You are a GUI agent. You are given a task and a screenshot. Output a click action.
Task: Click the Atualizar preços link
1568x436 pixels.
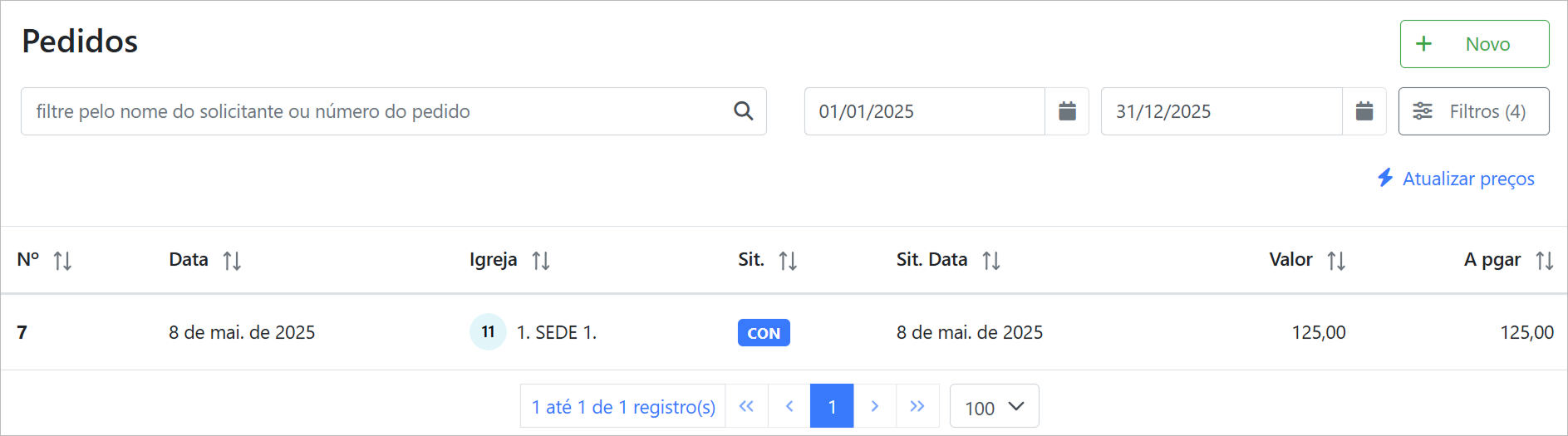click(x=1456, y=179)
